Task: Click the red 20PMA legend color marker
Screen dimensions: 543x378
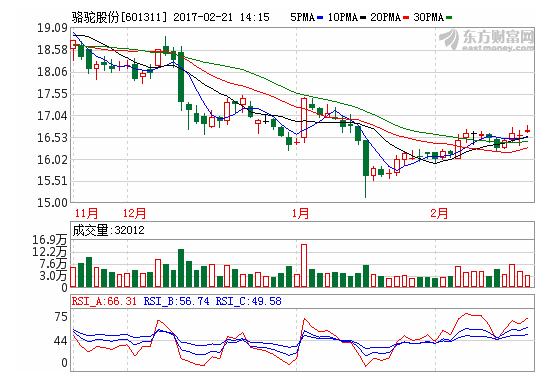Action: coord(406,18)
